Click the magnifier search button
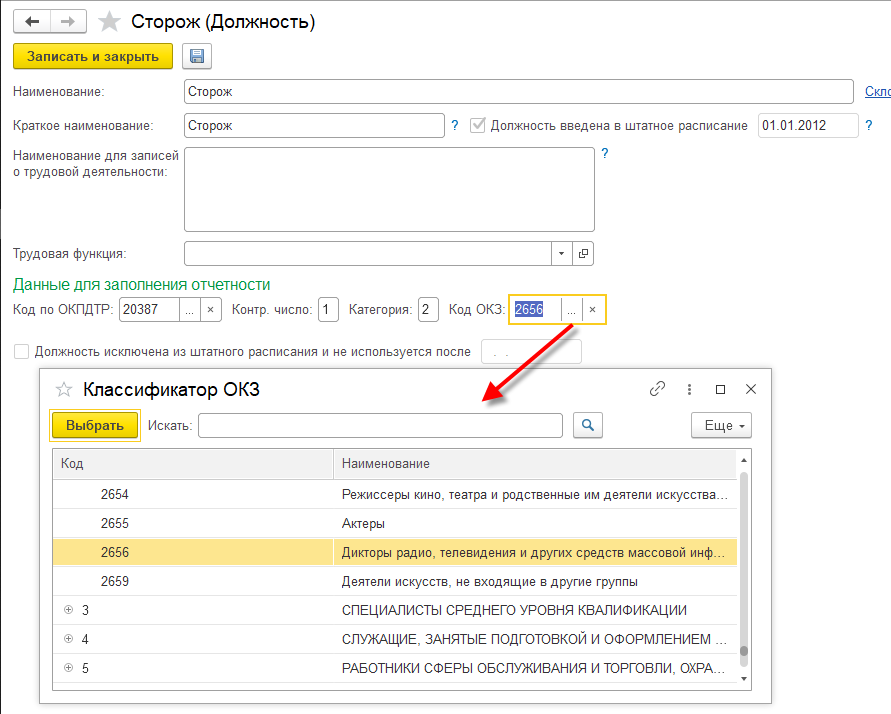891x714 pixels. (588, 425)
